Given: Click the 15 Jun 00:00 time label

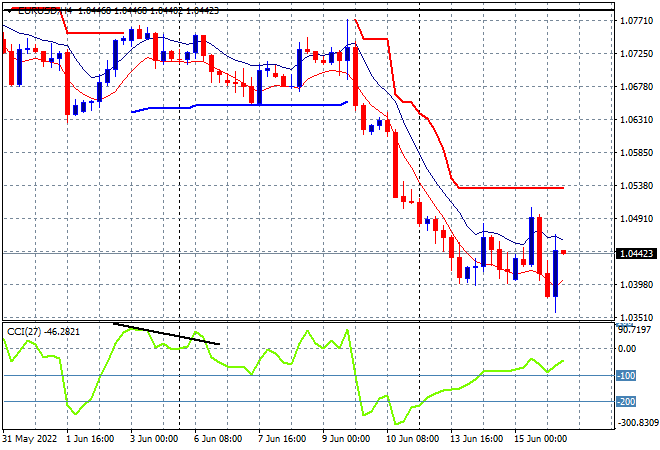Looking at the screenshot, I should tap(540, 439).
